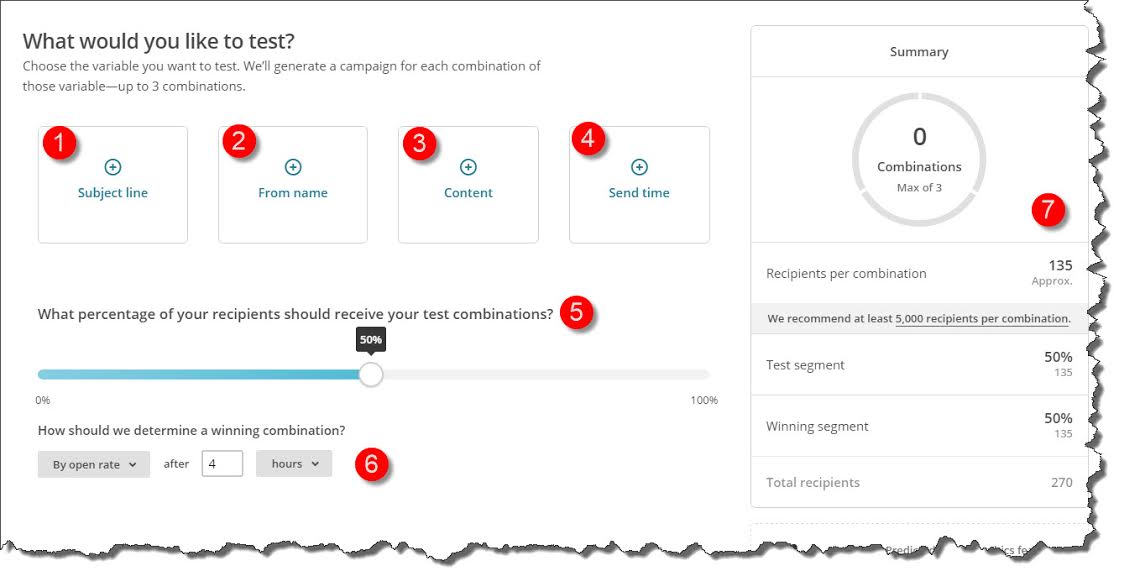Screen dimensions: 1124x576
Task: Click the red number 1 marker
Action: pos(59,143)
